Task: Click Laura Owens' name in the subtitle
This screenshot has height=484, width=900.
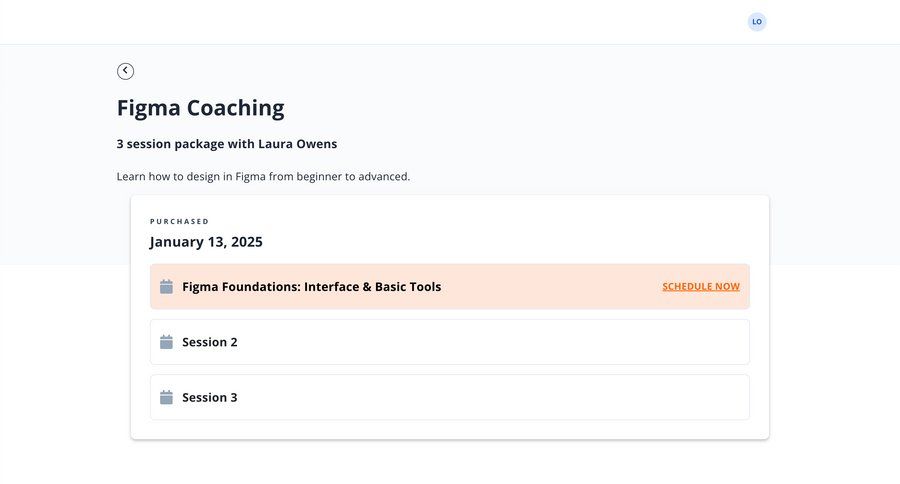Action: [298, 144]
